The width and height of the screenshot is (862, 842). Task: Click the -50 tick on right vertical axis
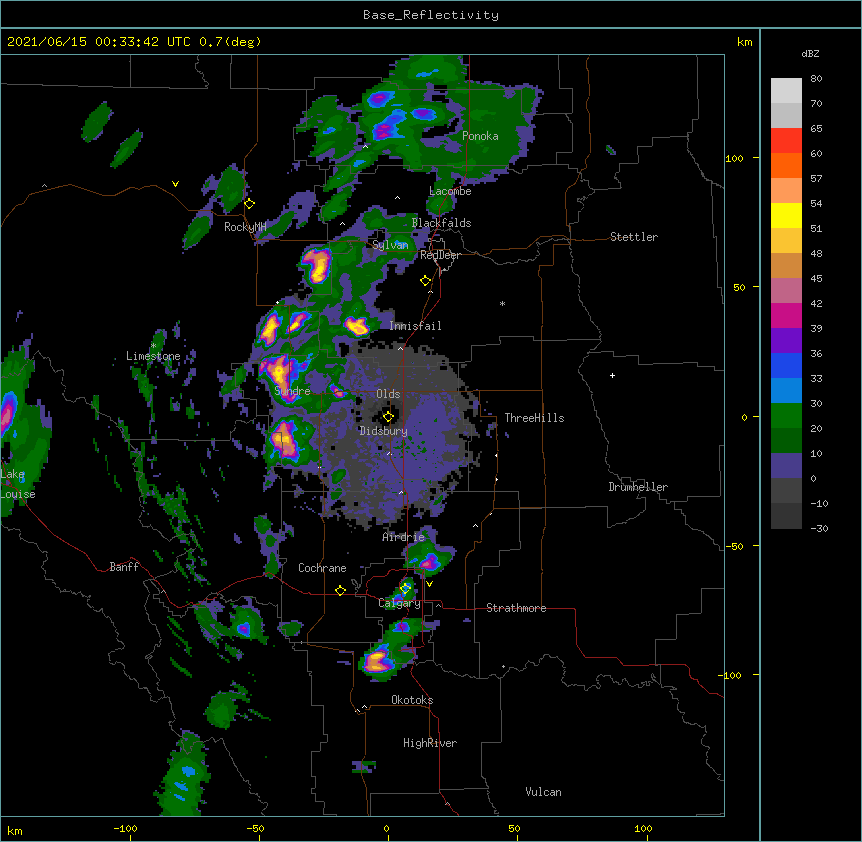pos(734,546)
